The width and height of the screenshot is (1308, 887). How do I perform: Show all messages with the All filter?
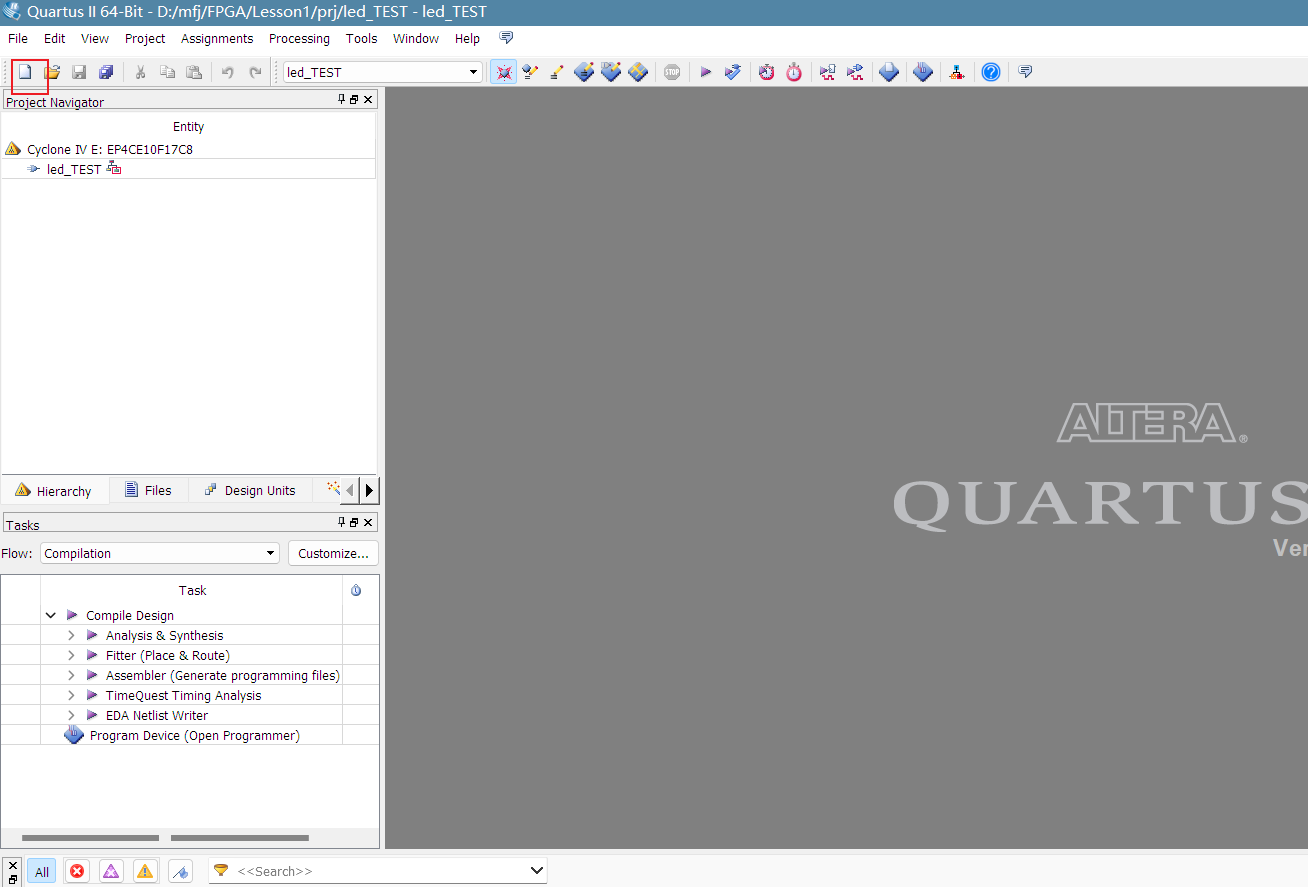(42, 872)
